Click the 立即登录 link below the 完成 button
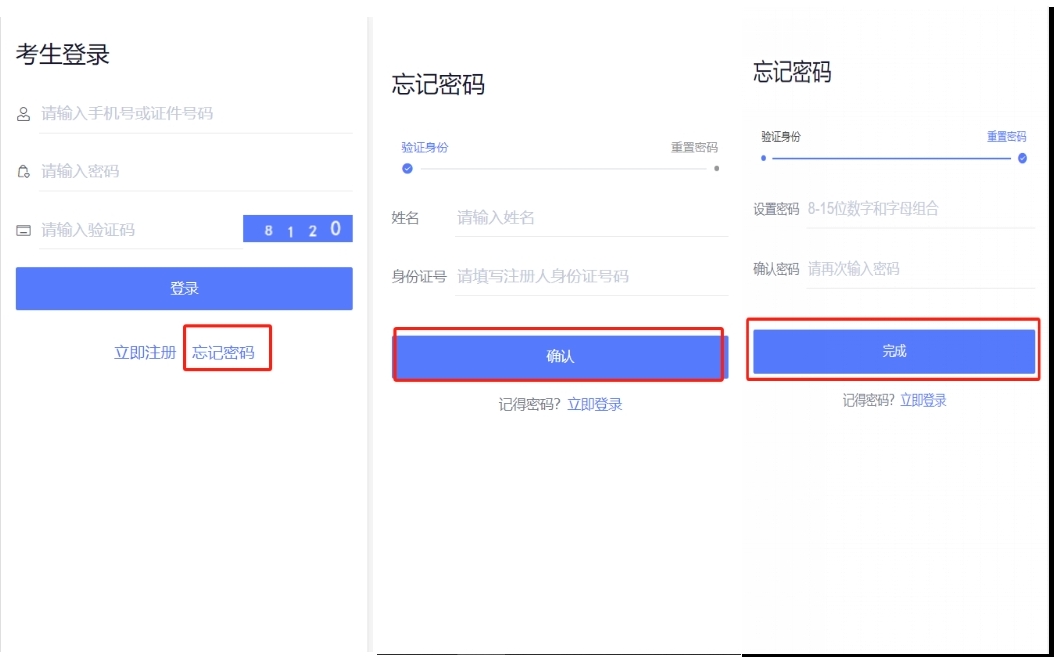The height and width of the screenshot is (660, 1054). click(923, 401)
